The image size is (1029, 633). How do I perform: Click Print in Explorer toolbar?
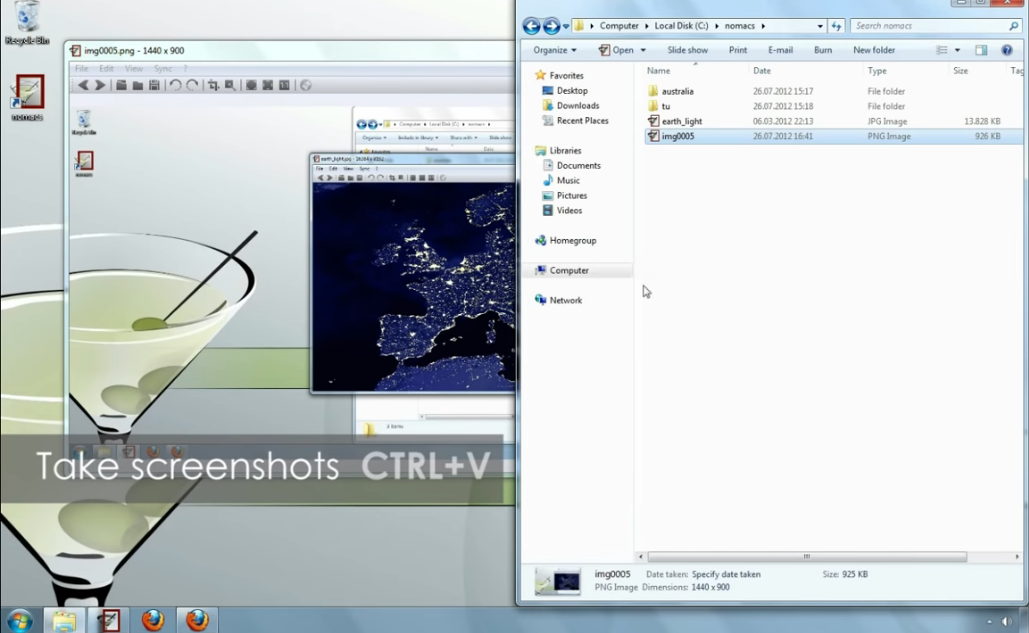pos(738,50)
